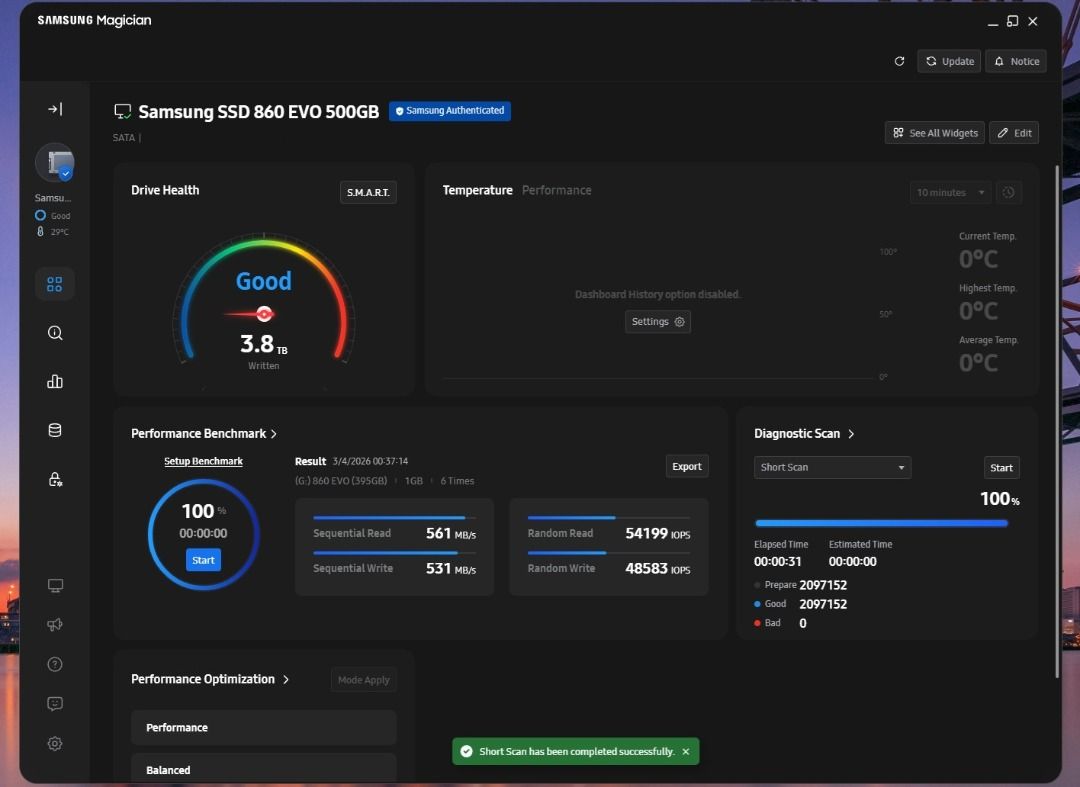1080x787 pixels.
Task: Dismiss the Short Scan completed notification
Action: point(685,751)
